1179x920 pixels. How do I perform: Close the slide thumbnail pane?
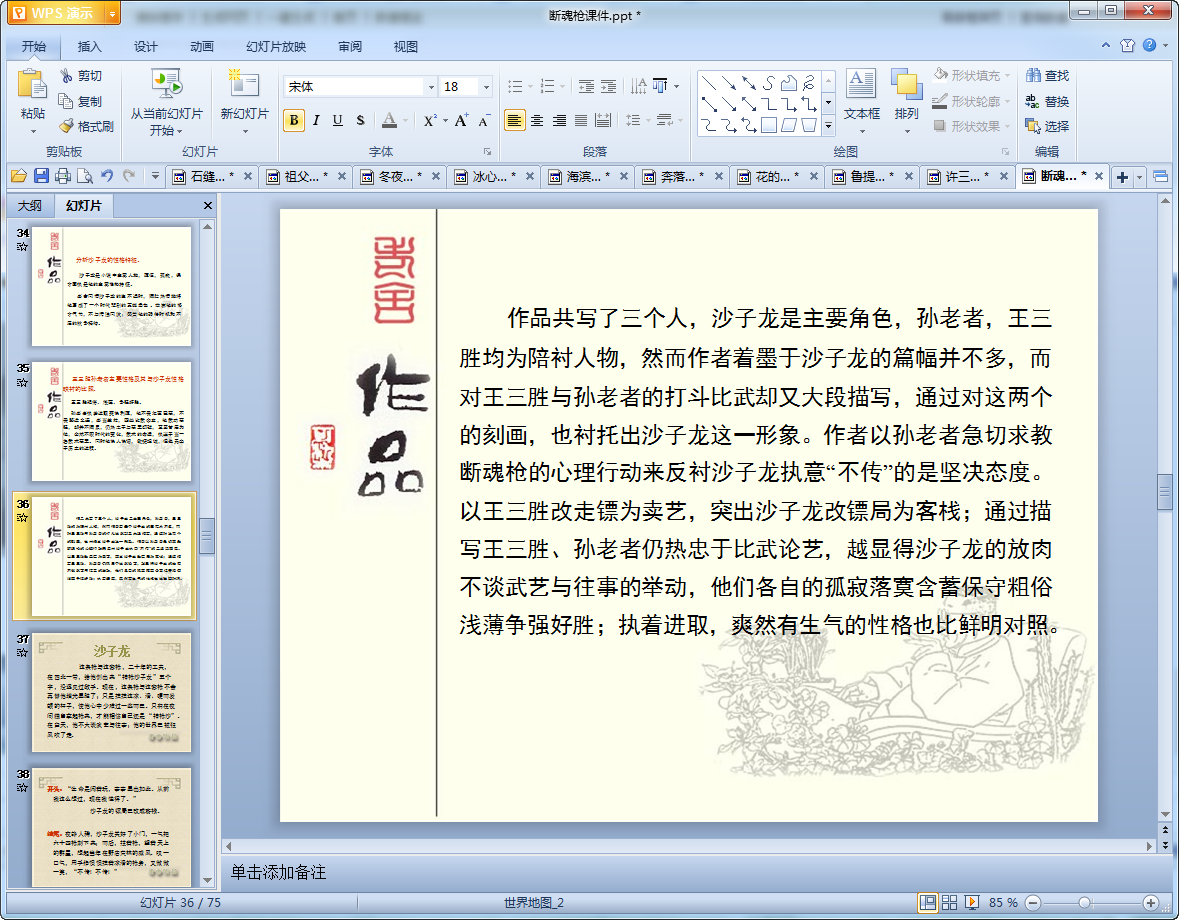coord(208,206)
